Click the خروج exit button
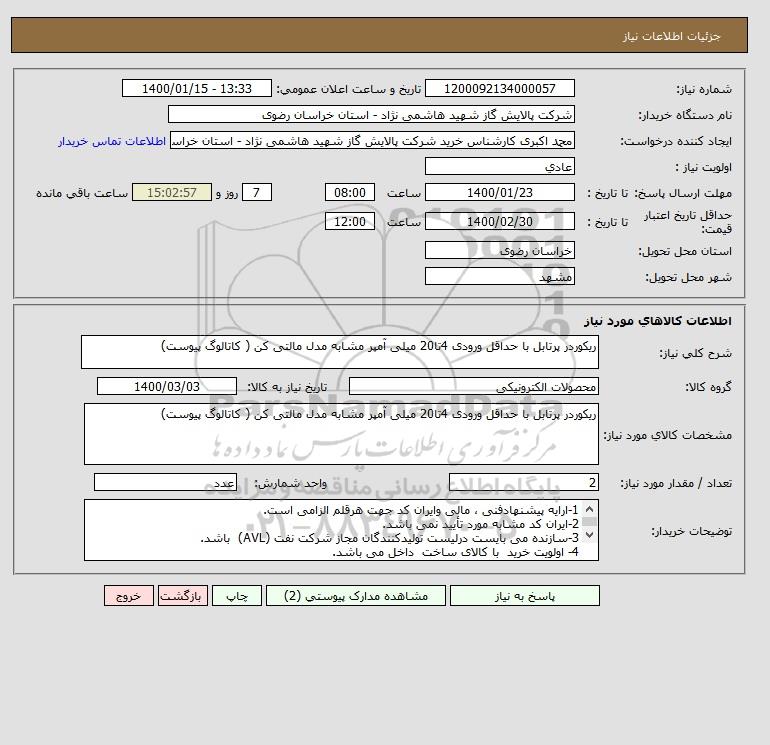The image size is (770, 745). 129,595
